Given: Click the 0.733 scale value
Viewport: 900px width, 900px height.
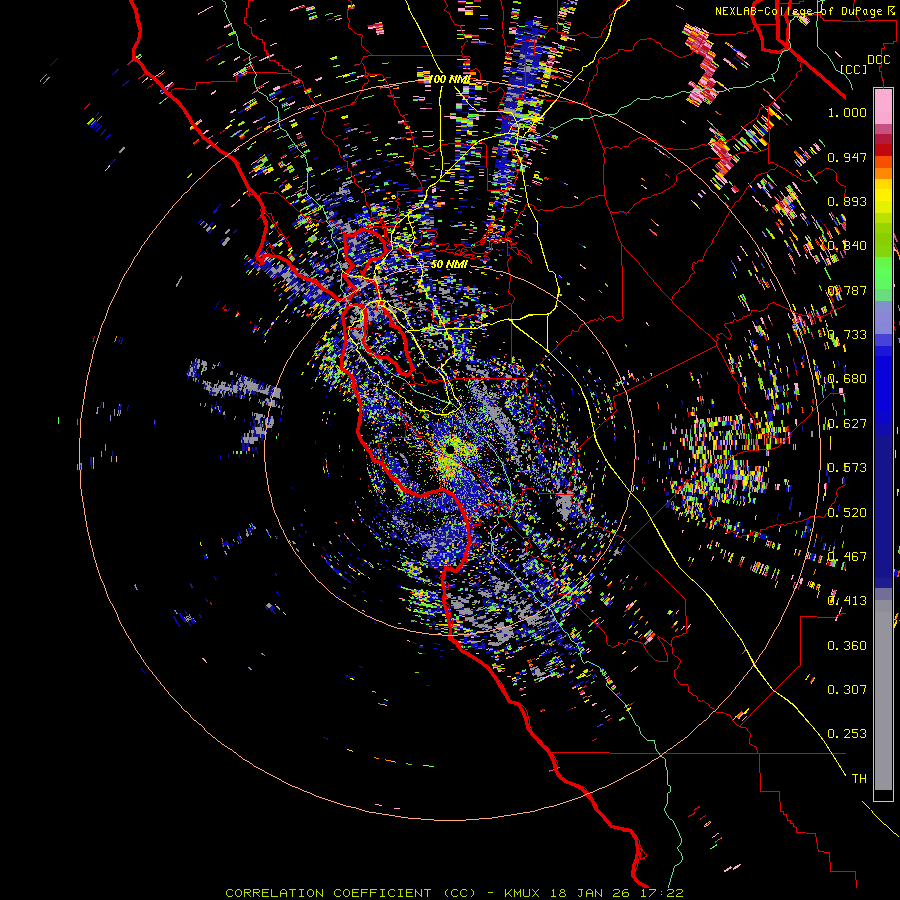Looking at the screenshot, I should coord(847,335).
